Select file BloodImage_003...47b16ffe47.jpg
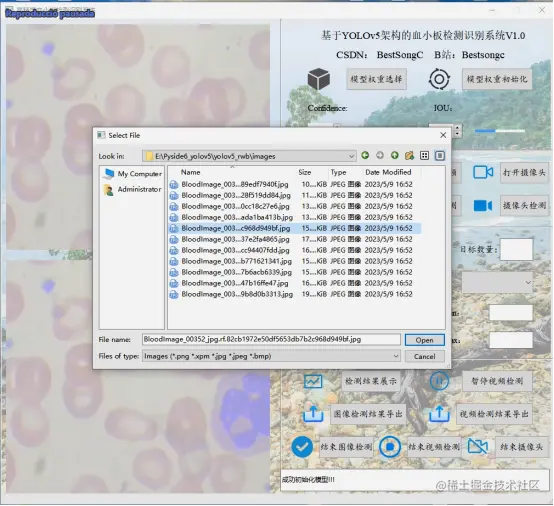The width and height of the screenshot is (554, 506). point(295,283)
